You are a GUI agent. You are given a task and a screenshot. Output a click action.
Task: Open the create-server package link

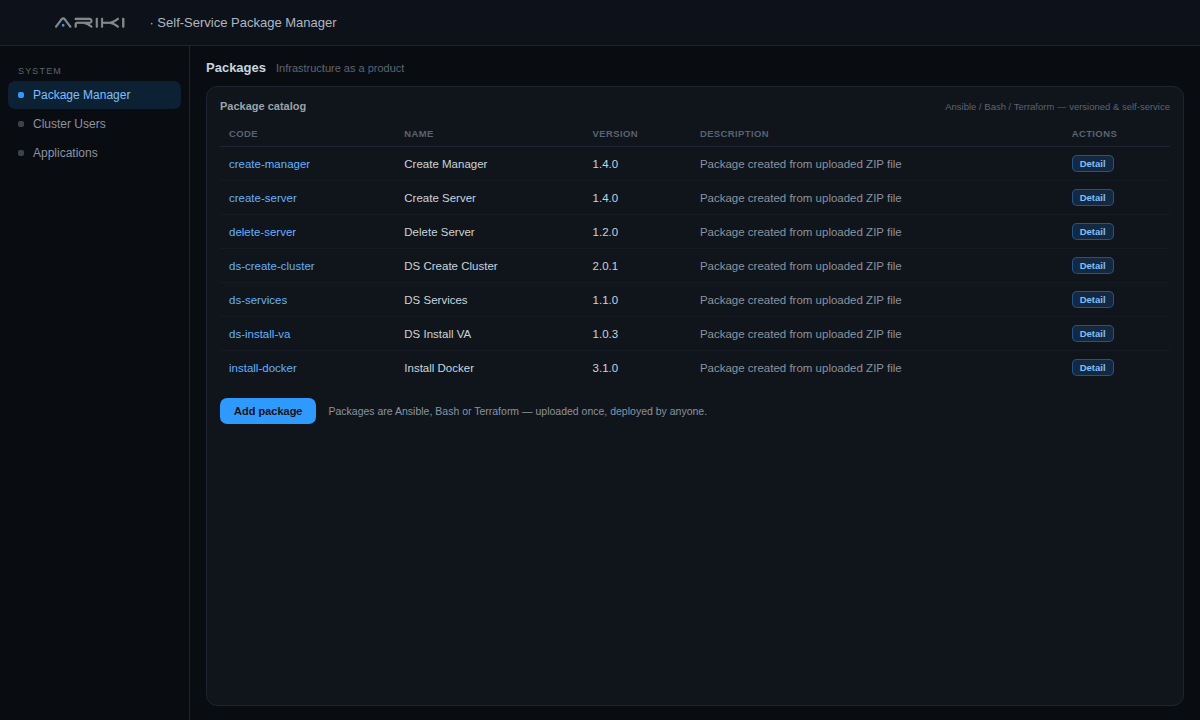pos(263,198)
